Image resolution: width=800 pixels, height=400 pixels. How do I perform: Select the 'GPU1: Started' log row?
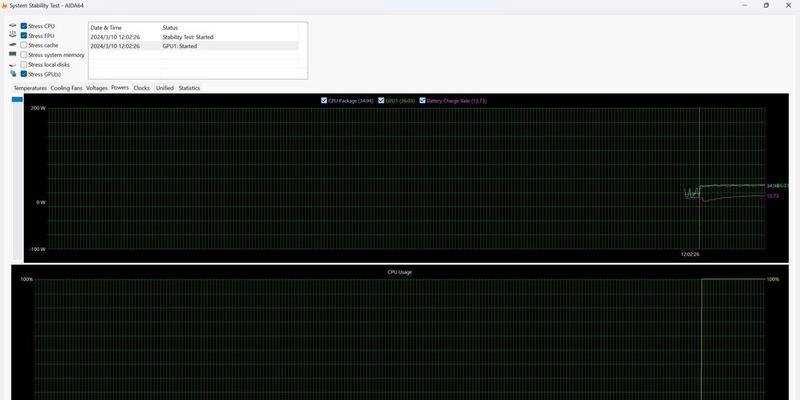(194, 46)
